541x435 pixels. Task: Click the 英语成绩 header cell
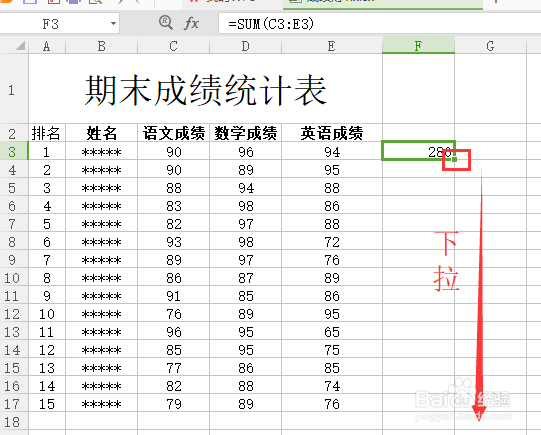pos(332,134)
